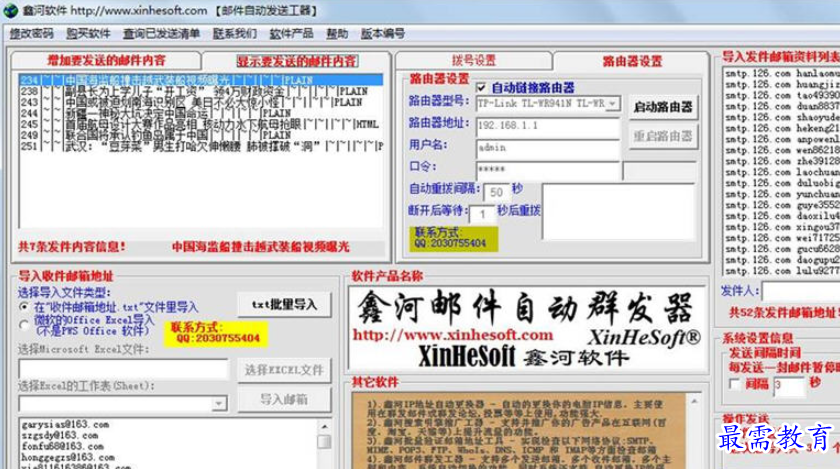Image resolution: width=840 pixels, height=469 pixels.
Task: Click the www.xinhesoft.com link in banner
Action: pyautogui.click(x=453, y=335)
